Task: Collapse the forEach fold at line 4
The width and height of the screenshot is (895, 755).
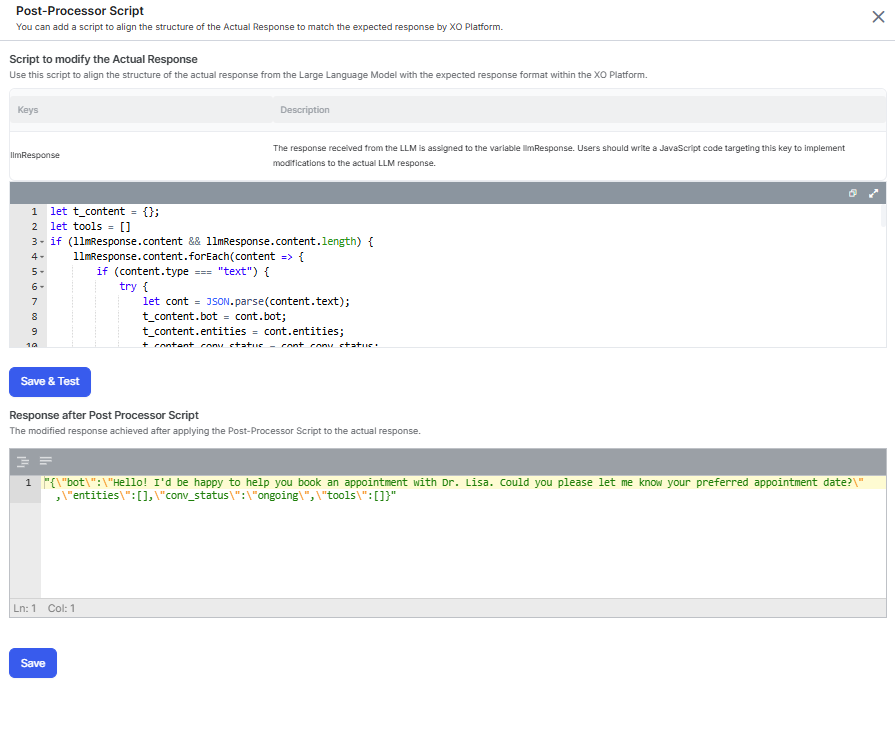Action: tap(41, 257)
